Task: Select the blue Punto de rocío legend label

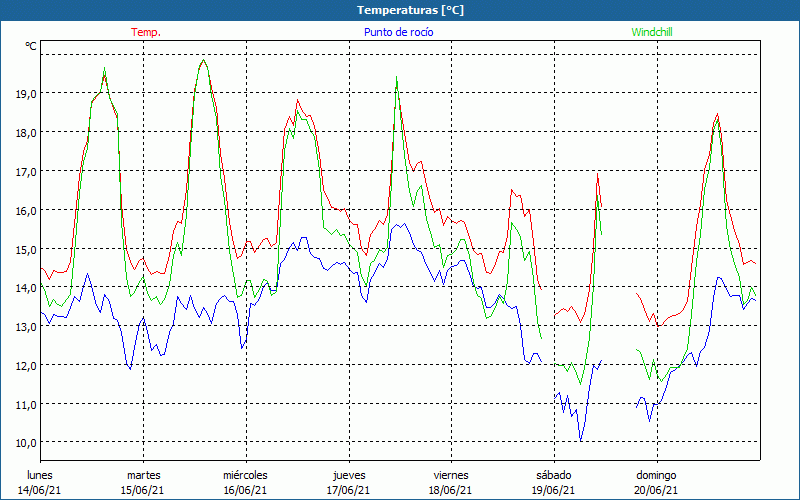Action: (x=399, y=32)
